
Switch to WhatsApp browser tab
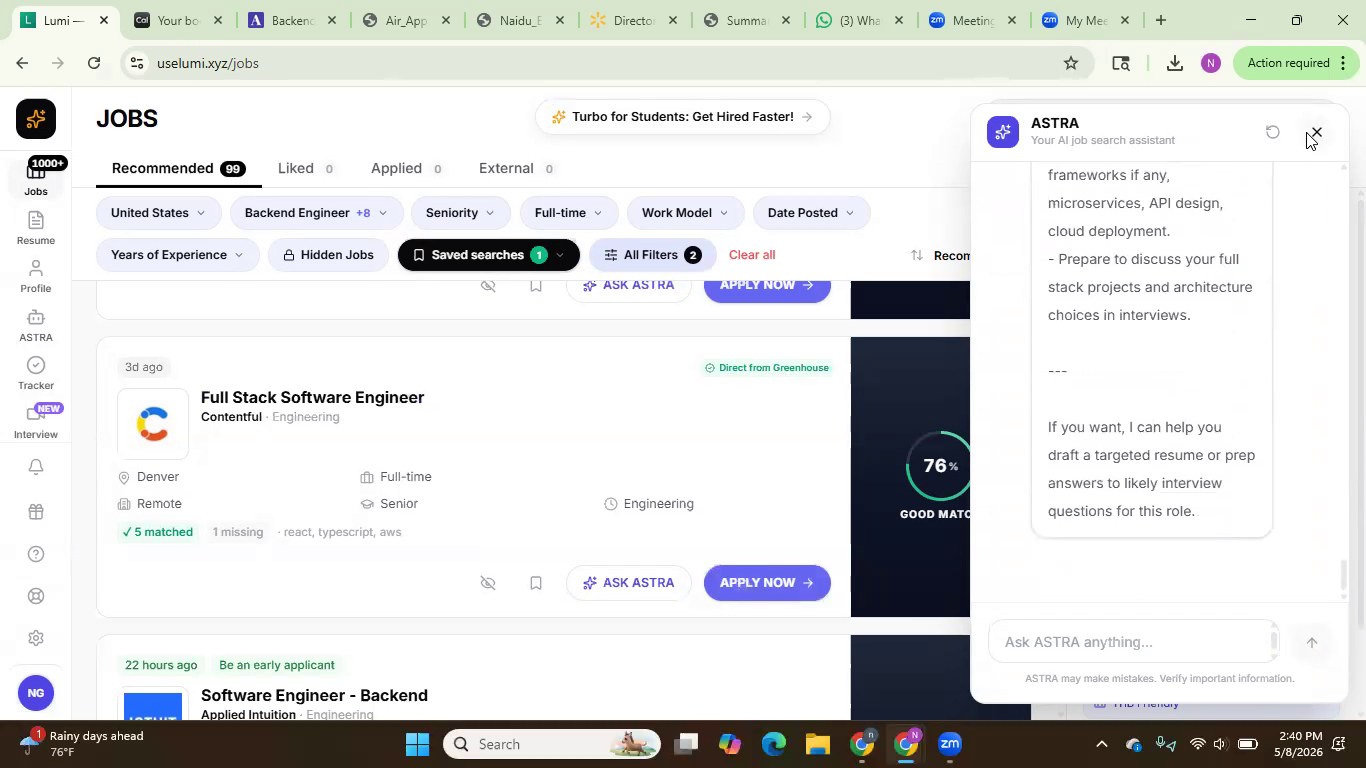858,20
